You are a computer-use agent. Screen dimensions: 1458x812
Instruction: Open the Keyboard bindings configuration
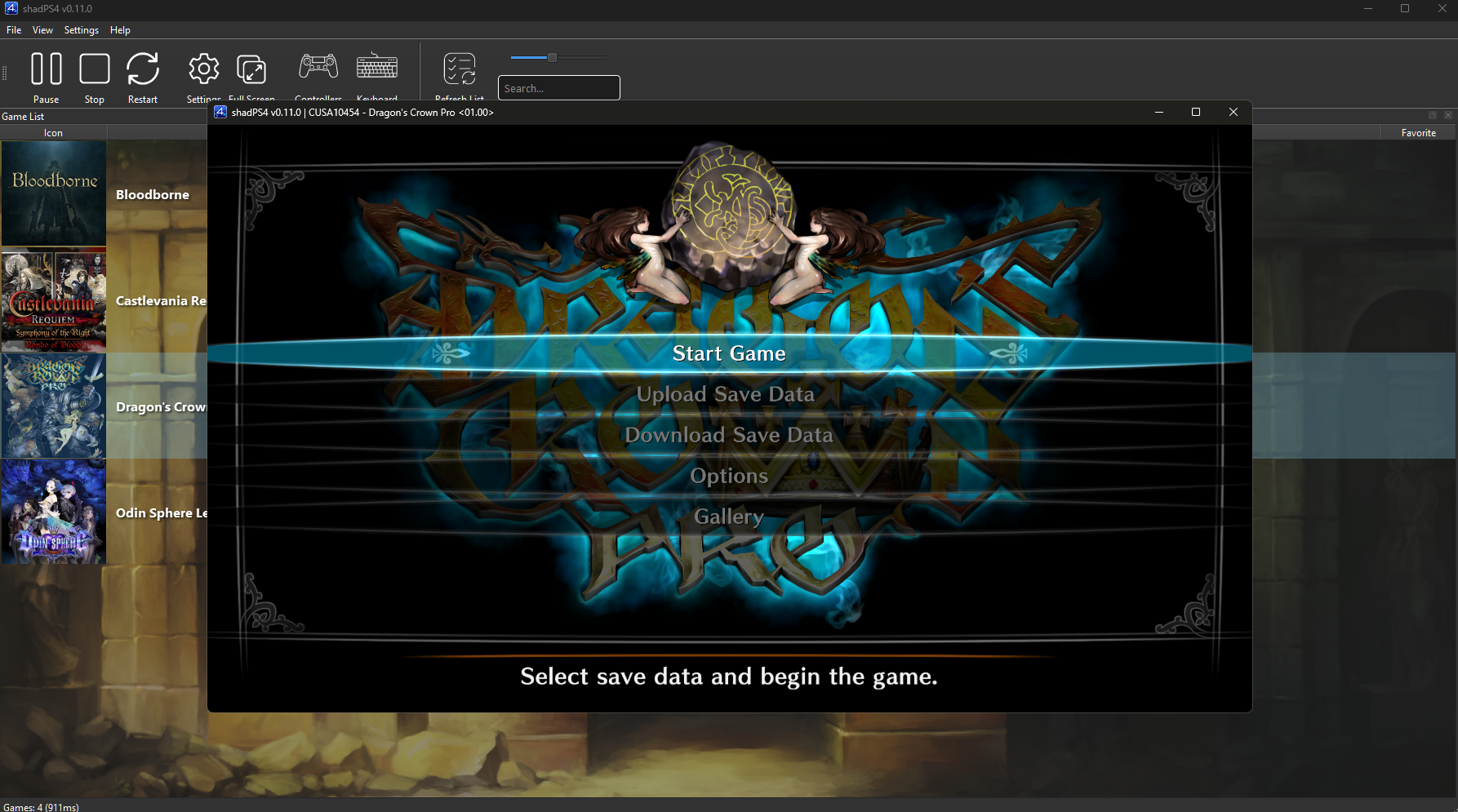click(x=377, y=66)
